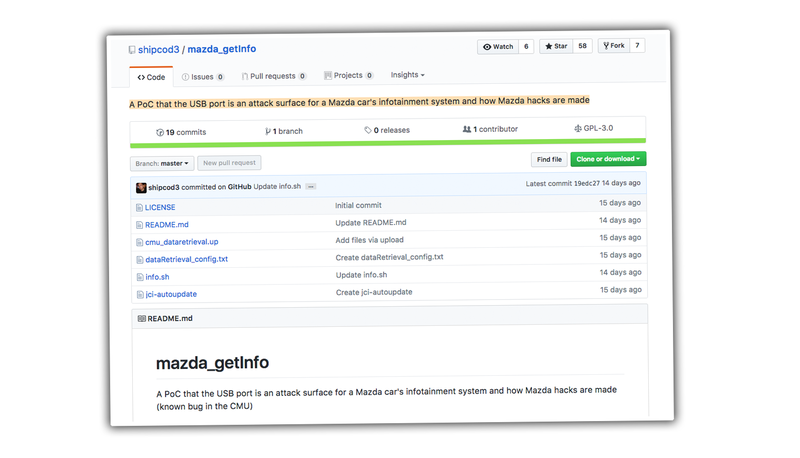This screenshot has height=458, width=800.
Task: Open the Create jci-autoupdate commit
Action: click(x=374, y=292)
